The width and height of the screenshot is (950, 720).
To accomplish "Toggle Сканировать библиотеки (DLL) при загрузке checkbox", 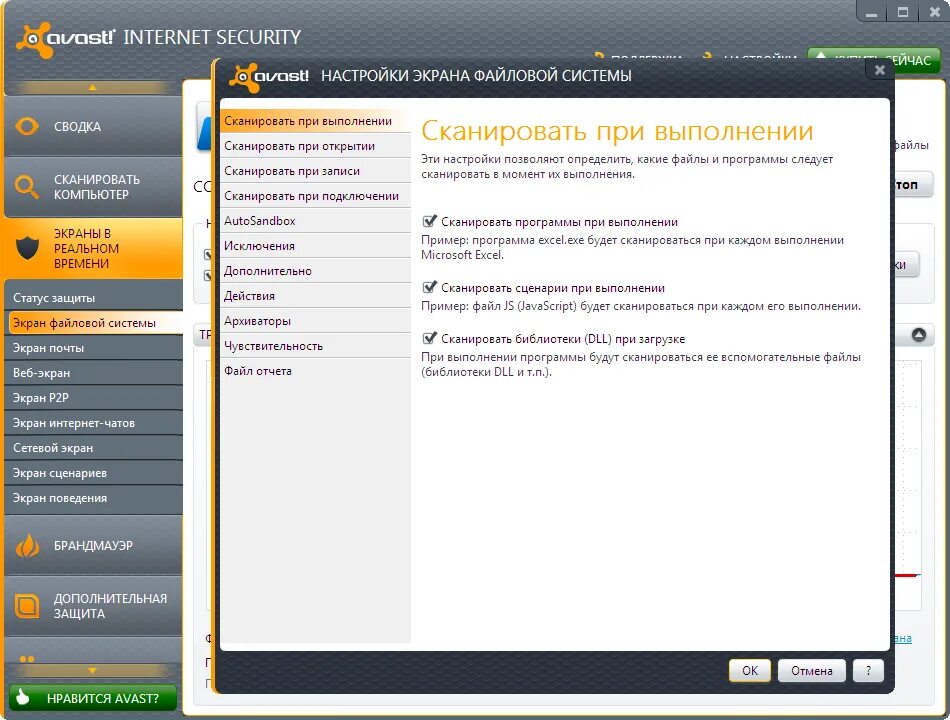I will [x=430, y=338].
